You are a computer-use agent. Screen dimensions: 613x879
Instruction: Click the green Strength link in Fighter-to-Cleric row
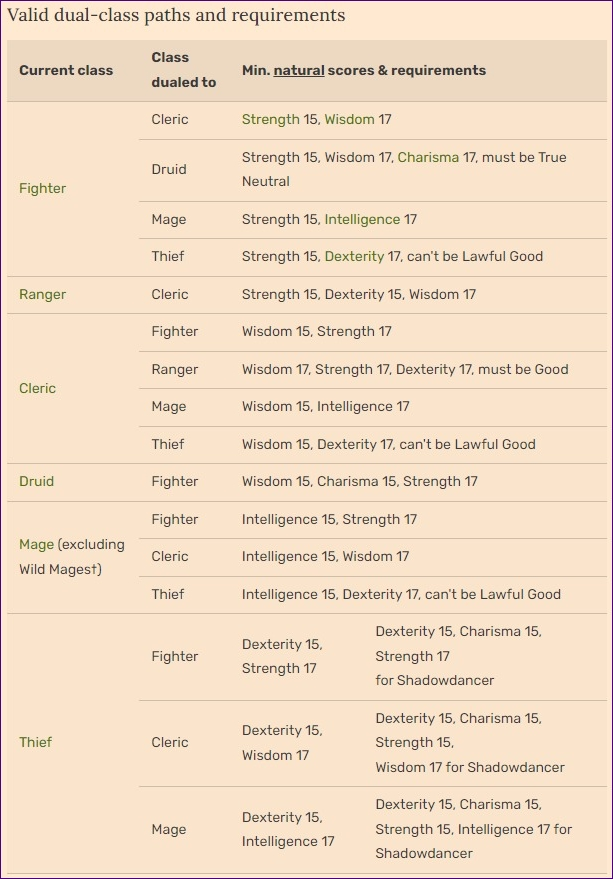(x=270, y=119)
